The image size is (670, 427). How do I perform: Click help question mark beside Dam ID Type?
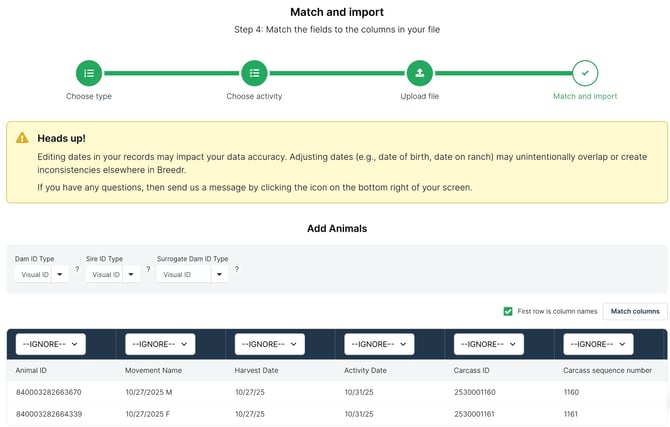(x=77, y=270)
